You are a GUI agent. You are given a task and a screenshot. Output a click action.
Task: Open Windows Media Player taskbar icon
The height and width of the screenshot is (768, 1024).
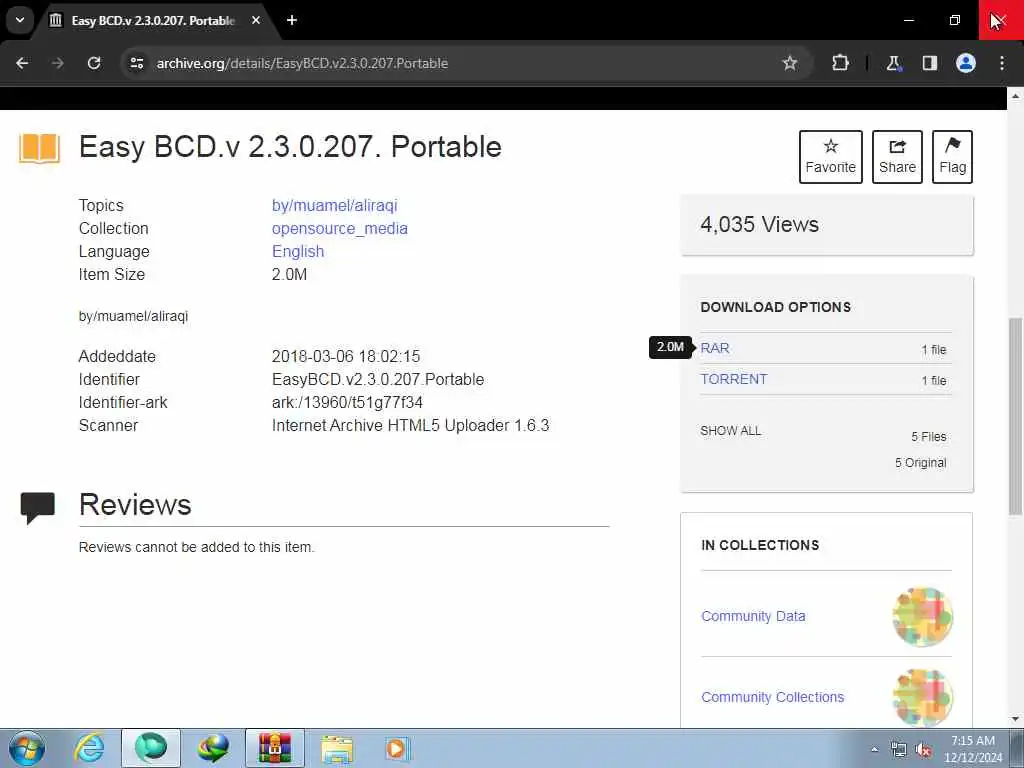pos(396,748)
